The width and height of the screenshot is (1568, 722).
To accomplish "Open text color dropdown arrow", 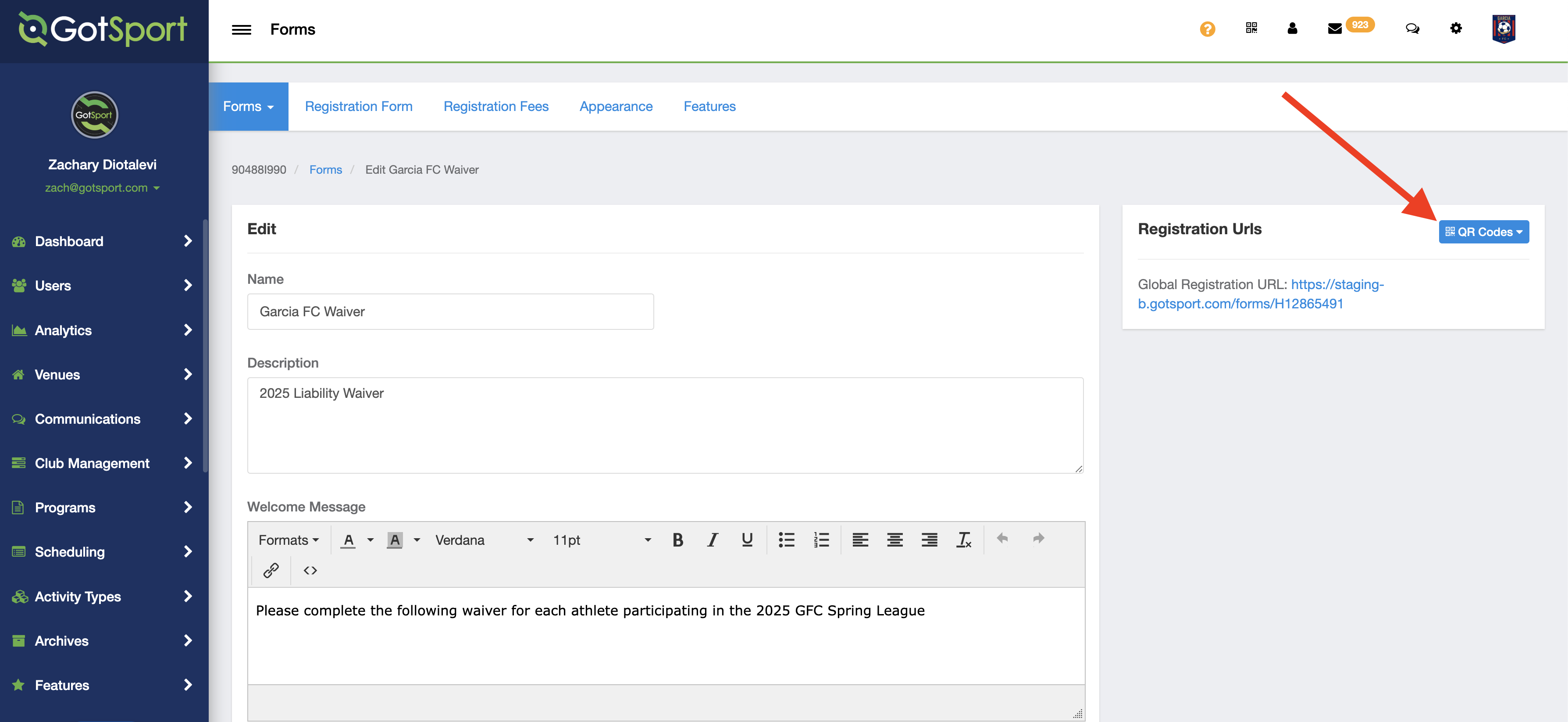I will [370, 540].
